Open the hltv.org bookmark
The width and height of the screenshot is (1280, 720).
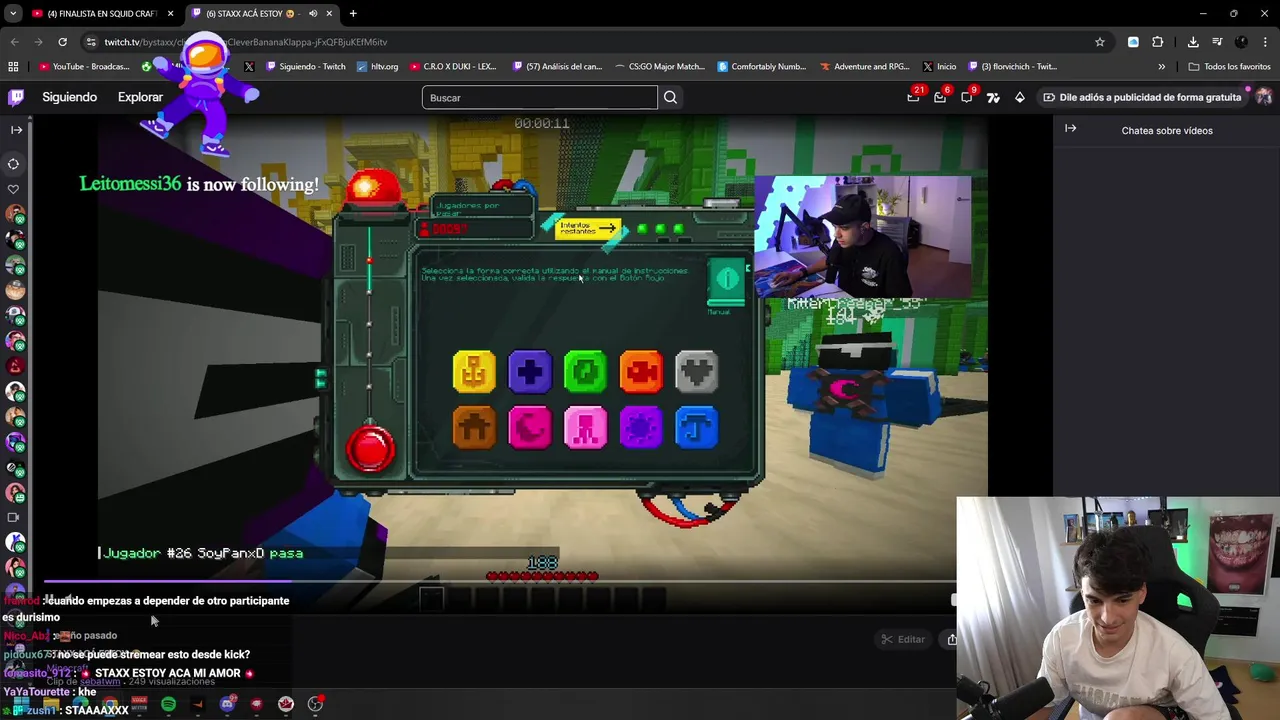pos(377,67)
